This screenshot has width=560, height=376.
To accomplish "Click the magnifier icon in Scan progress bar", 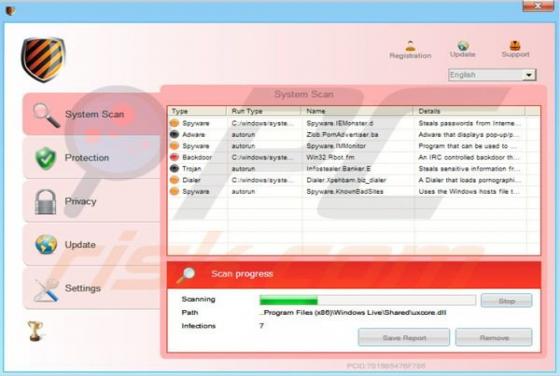I will [186, 275].
